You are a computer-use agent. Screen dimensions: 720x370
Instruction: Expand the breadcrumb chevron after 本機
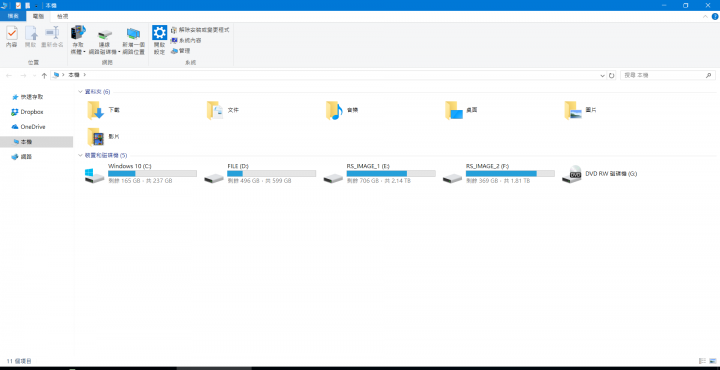(x=84, y=75)
